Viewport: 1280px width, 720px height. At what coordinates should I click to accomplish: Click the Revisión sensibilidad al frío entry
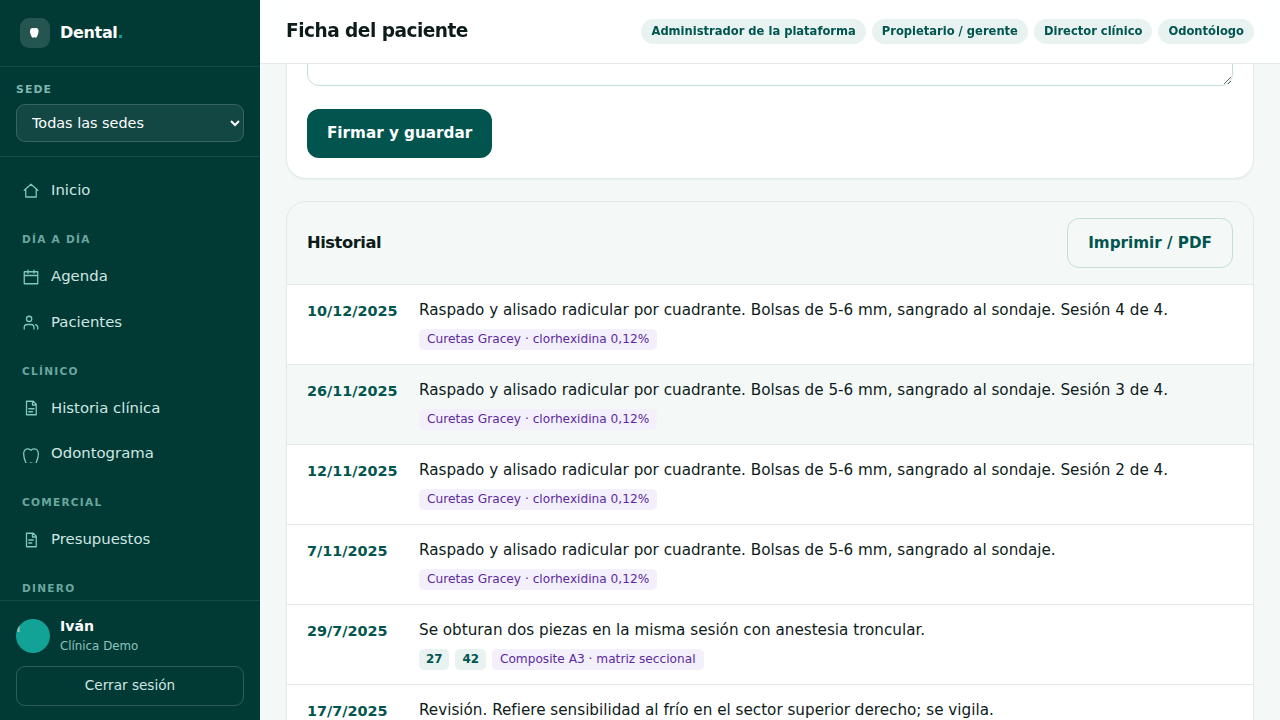tap(706, 710)
